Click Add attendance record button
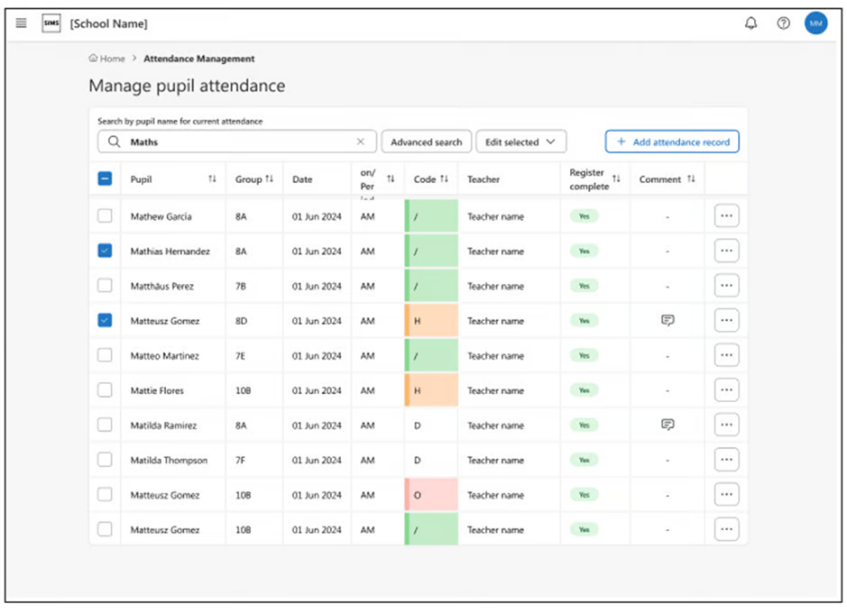 tap(672, 142)
